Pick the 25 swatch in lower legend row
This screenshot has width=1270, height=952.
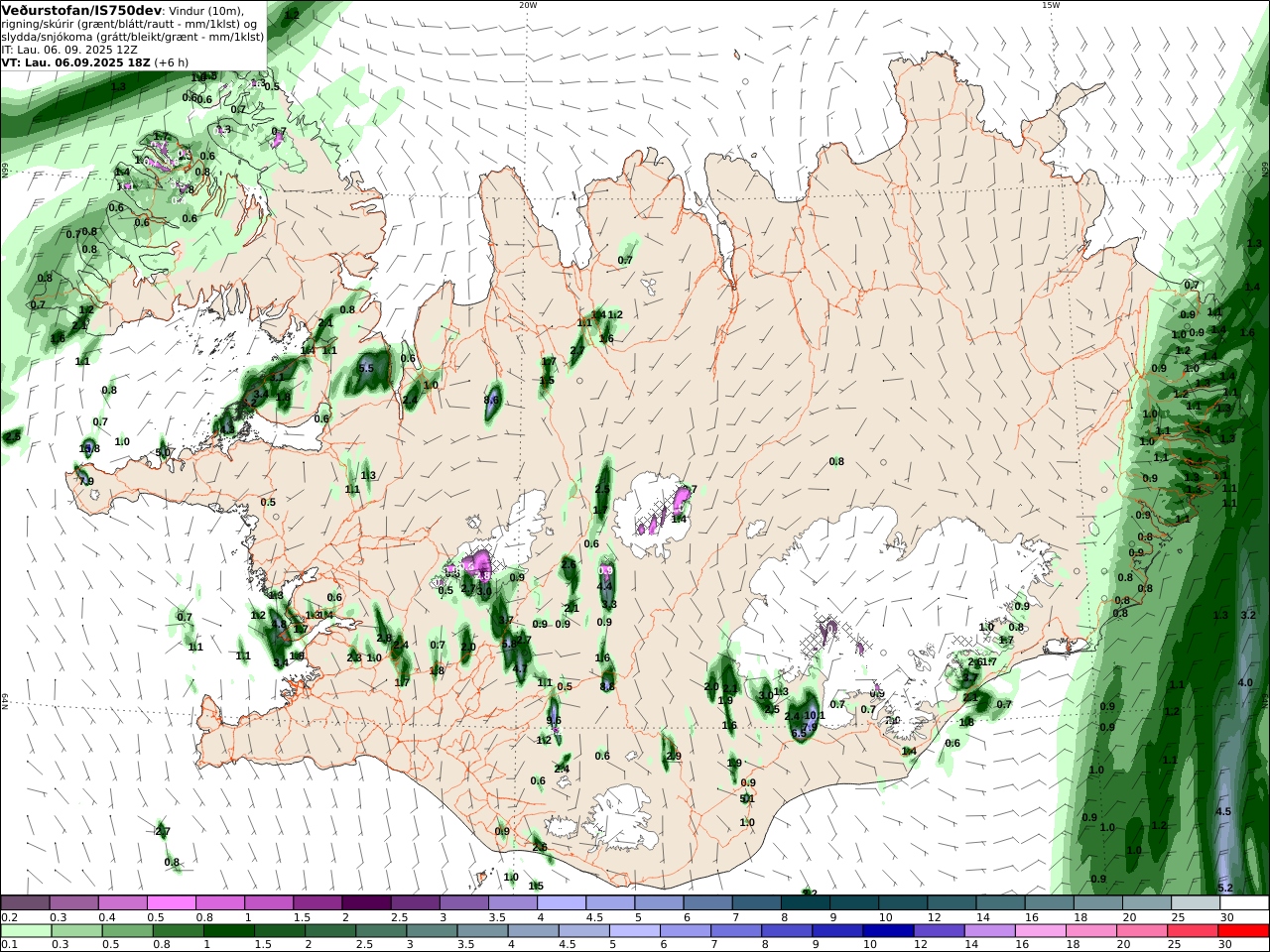pyautogui.click(x=1194, y=931)
